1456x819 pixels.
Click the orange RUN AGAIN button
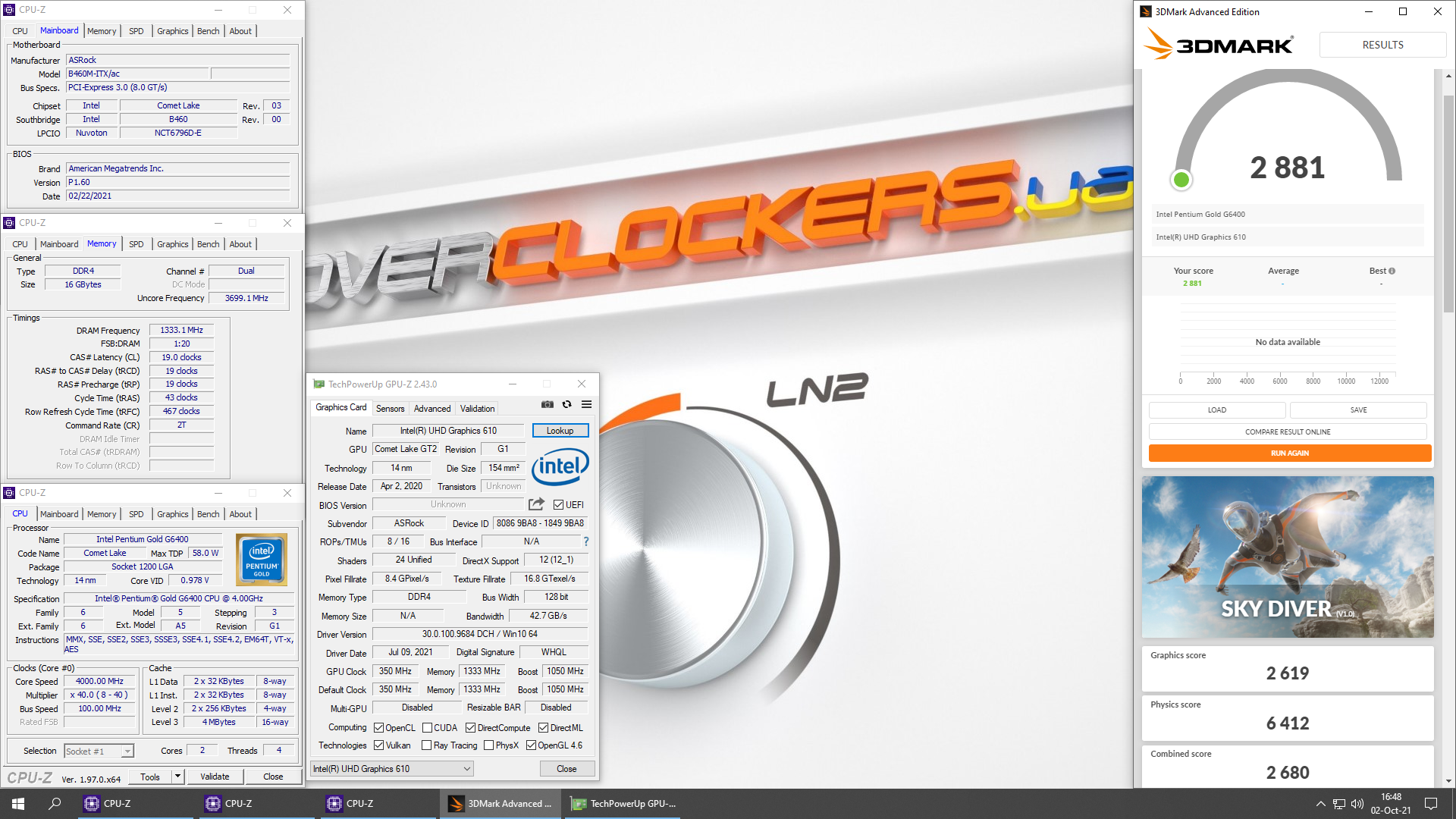[x=1290, y=453]
